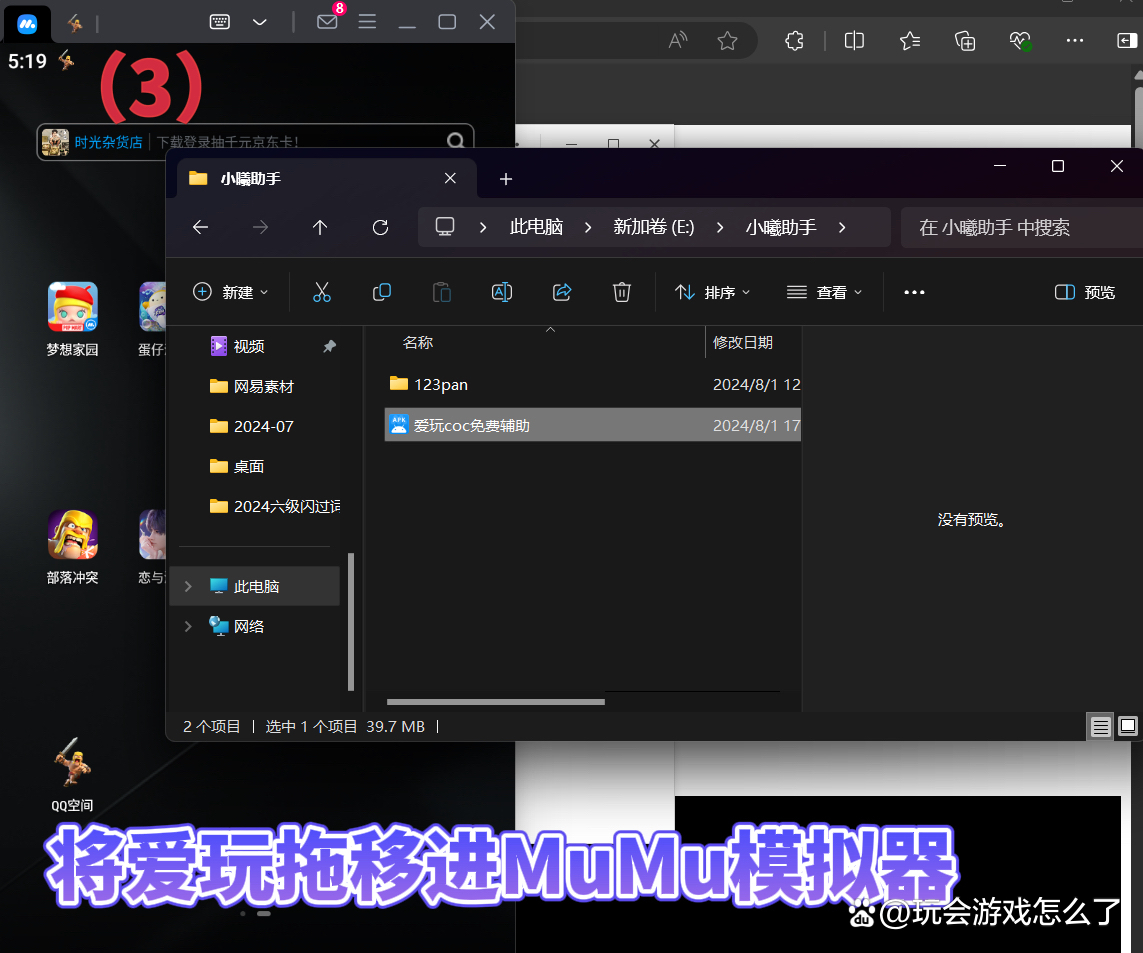Select 此电脑 in navigation pane
This screenshot has width=1143, height=953.
(x=255, y=586)
